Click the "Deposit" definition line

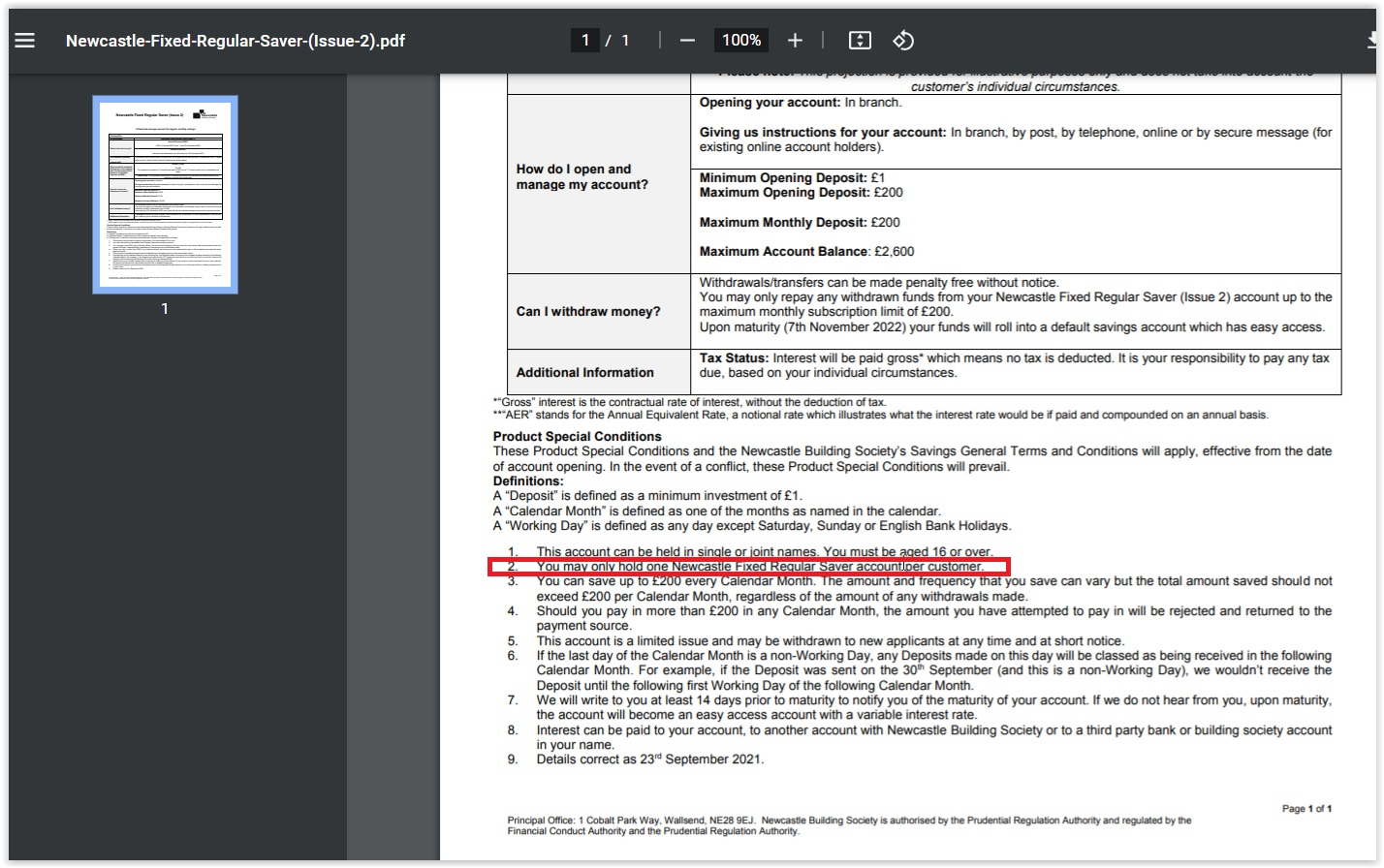[647, 496]
